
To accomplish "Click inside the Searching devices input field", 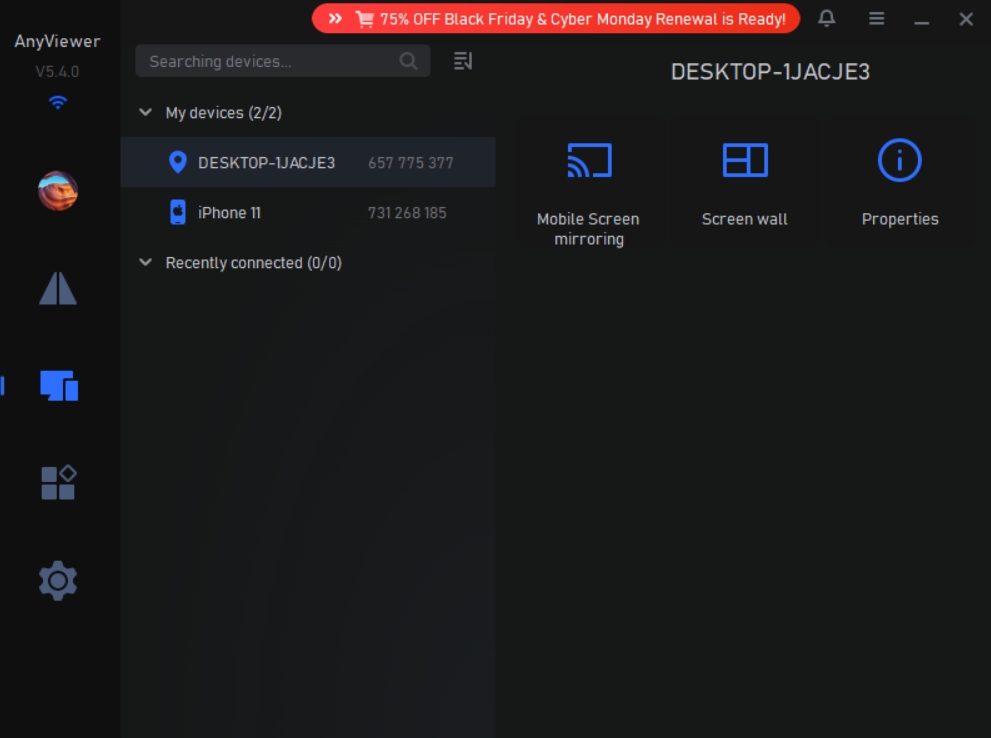I will tap(270, 61).
